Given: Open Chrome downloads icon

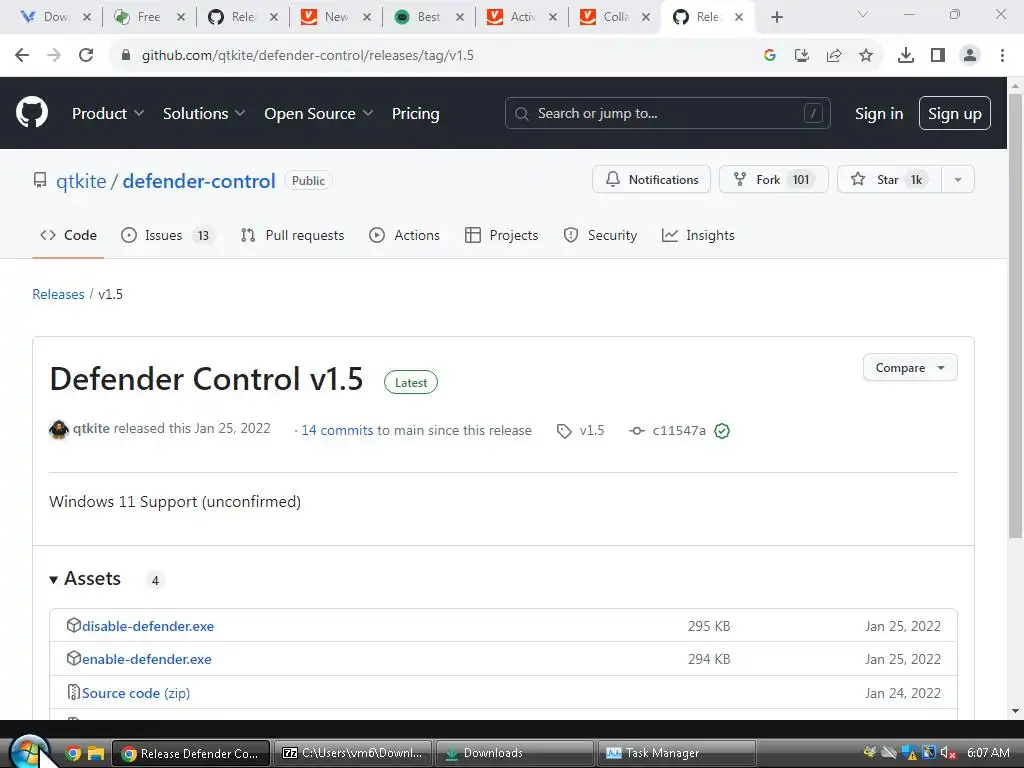Looking at the screenshot, I should tap(906, 56).
